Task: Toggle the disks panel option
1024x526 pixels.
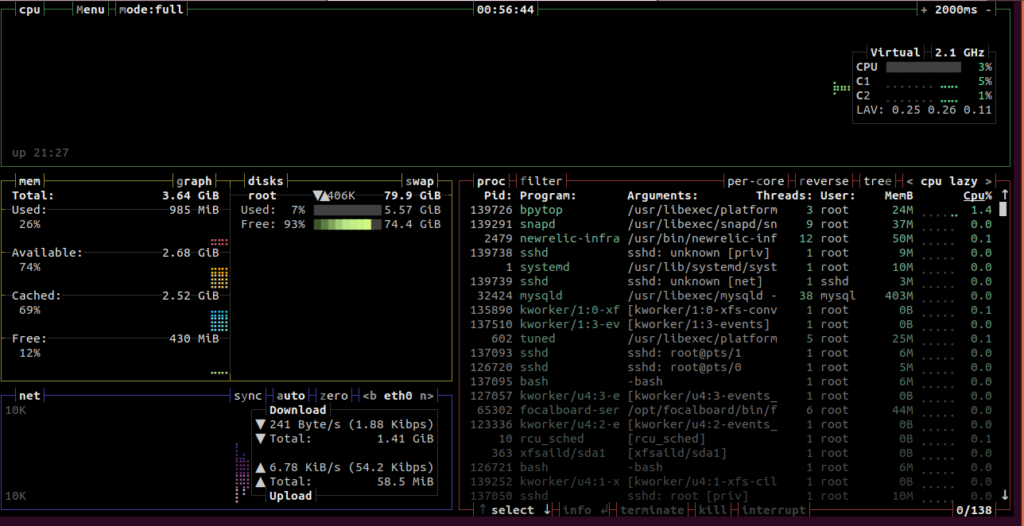Action: 266,181
